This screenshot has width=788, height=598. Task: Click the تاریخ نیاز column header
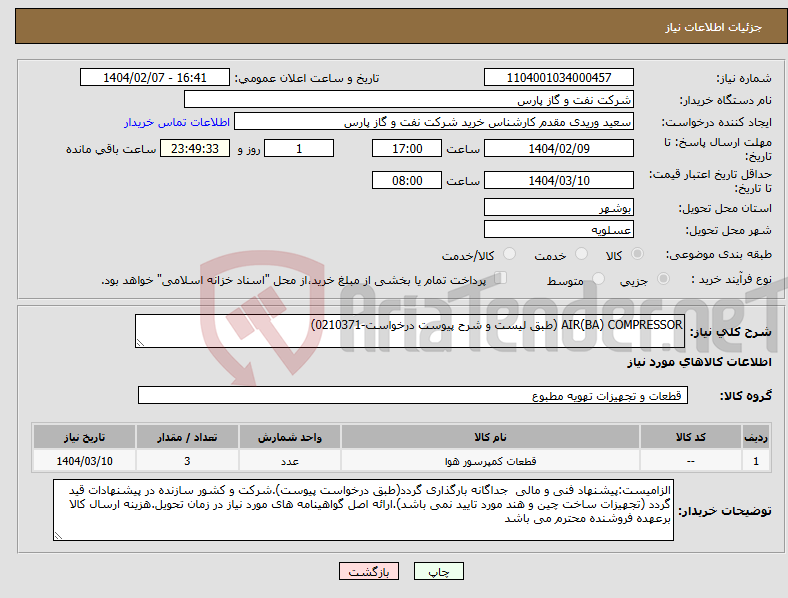tap(84, 437)
